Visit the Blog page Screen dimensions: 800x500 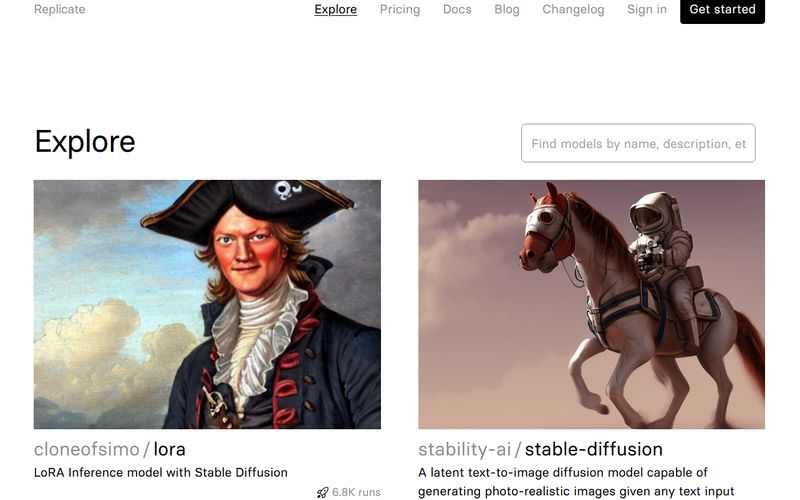click(507, 9)
